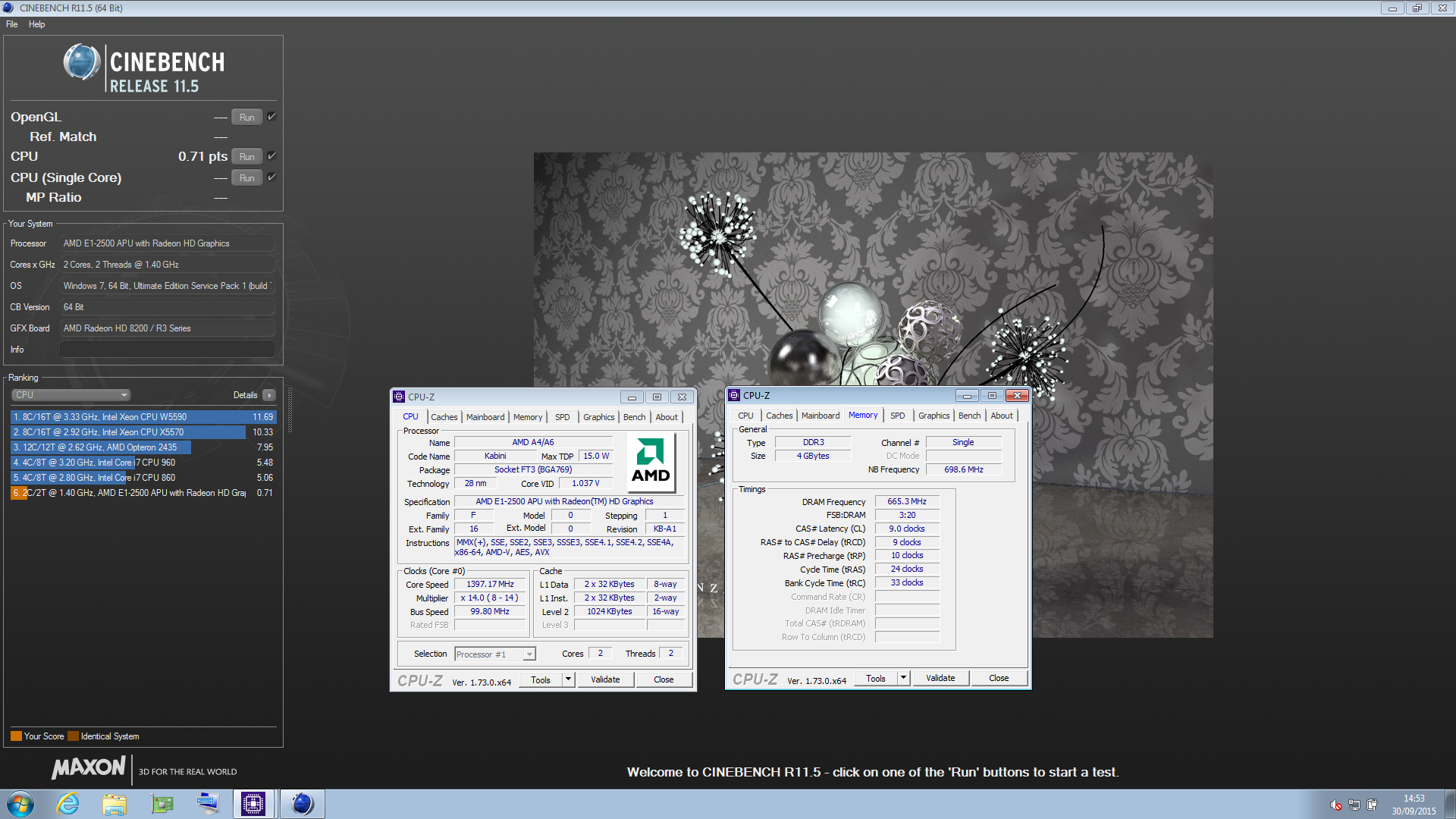The image size is (1456, 819).
Task: Run the OpenGL benchmark
Action: point(246,117)
